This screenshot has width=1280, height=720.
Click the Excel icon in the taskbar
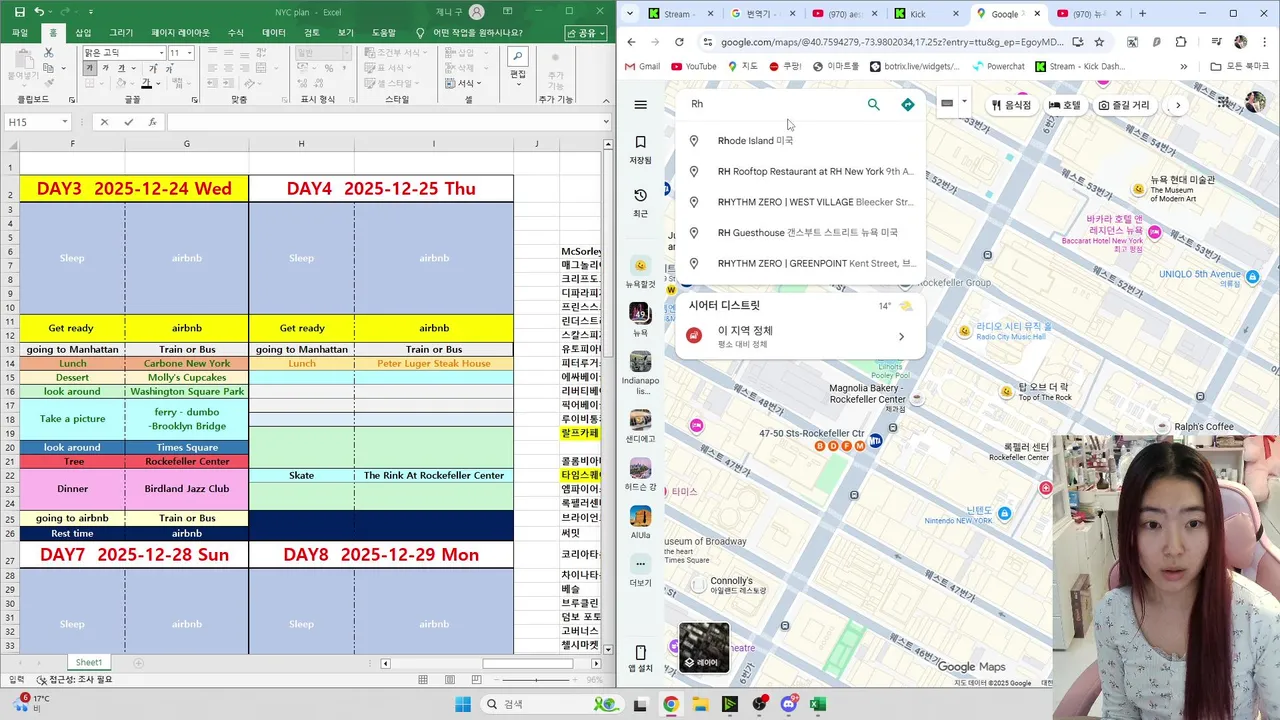[817, 704]
